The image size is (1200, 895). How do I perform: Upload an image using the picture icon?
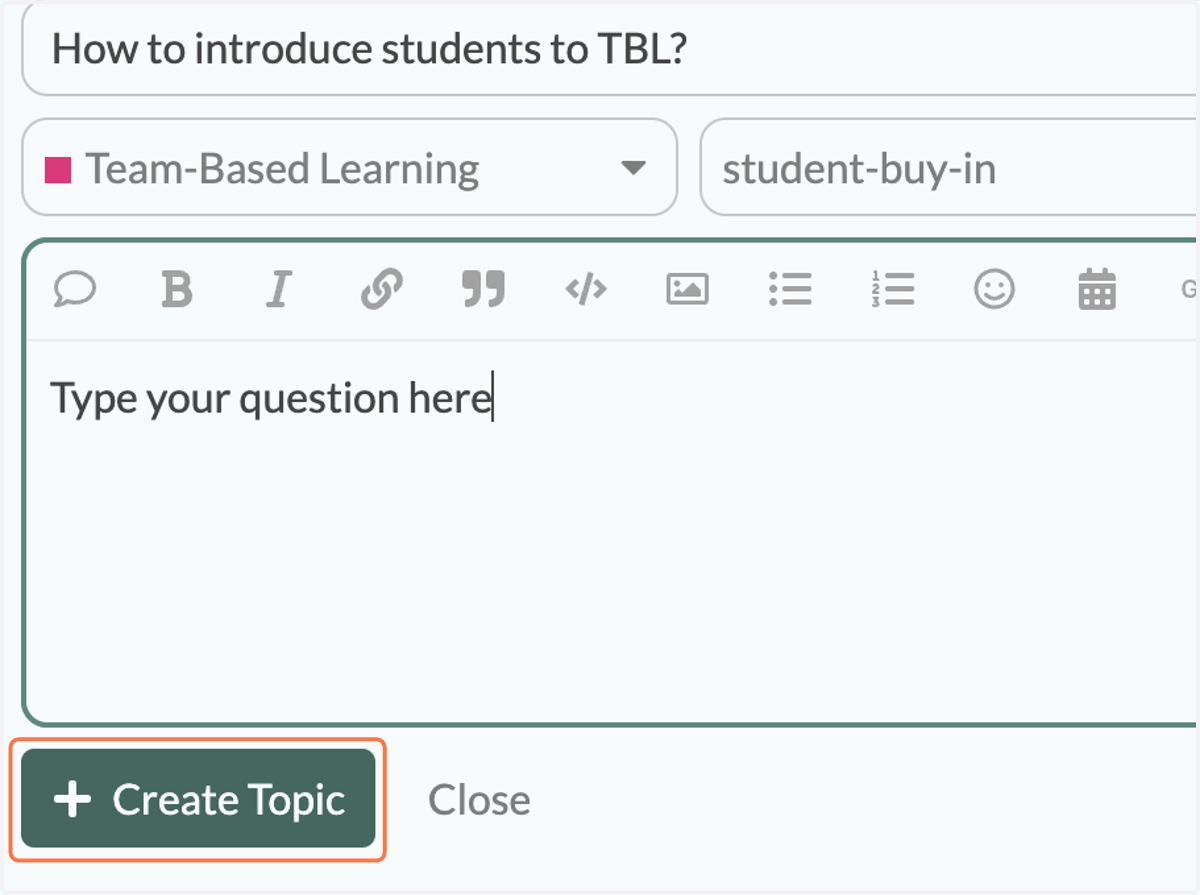[x=688, y=290]
